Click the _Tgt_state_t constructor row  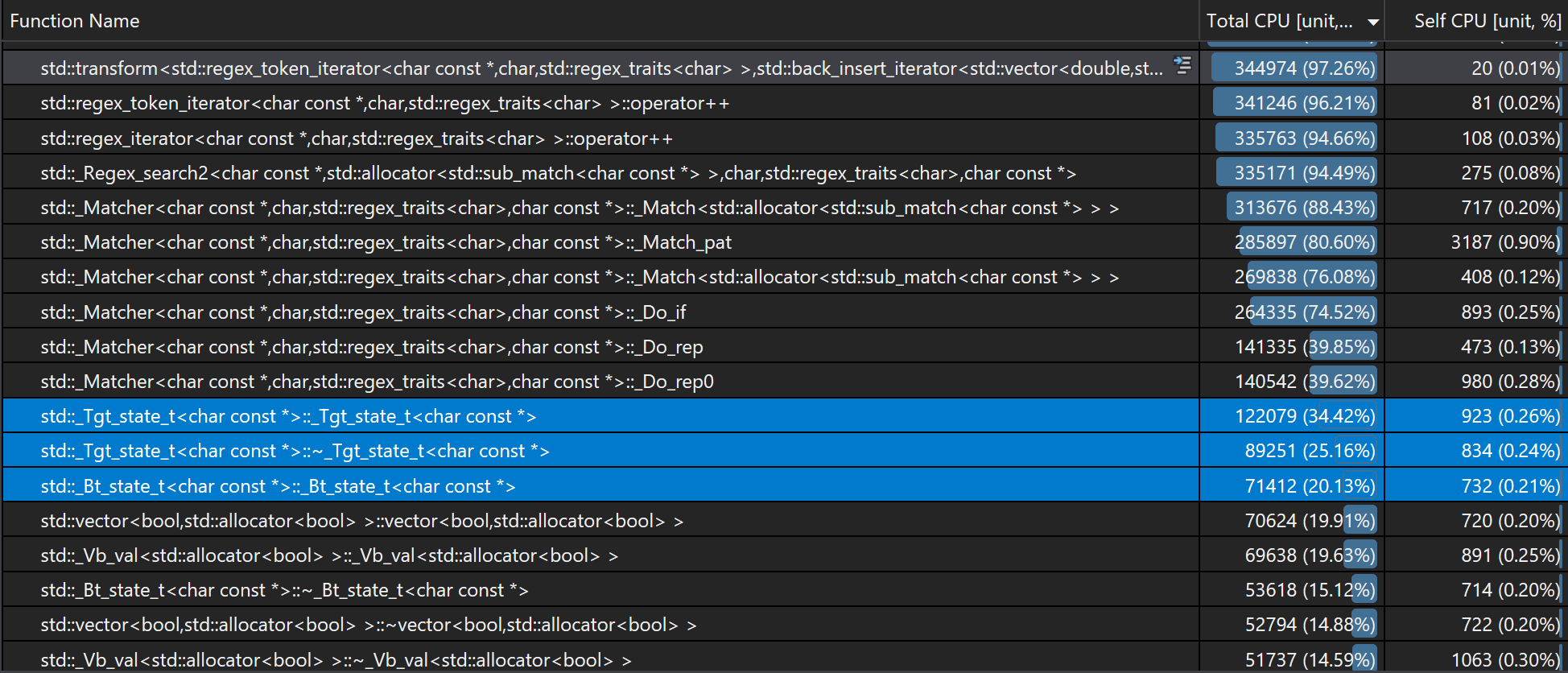(x=288, y=416)
